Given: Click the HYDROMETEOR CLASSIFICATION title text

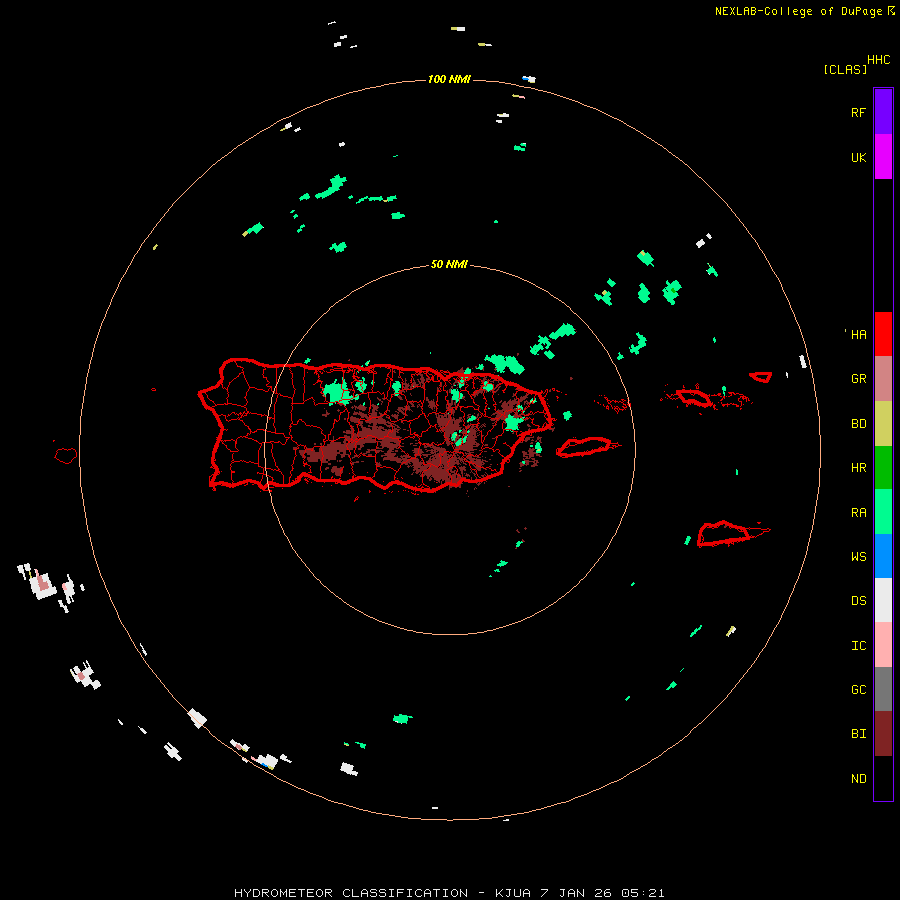Looking at the screenshot, I should click(x=351, y=893).
